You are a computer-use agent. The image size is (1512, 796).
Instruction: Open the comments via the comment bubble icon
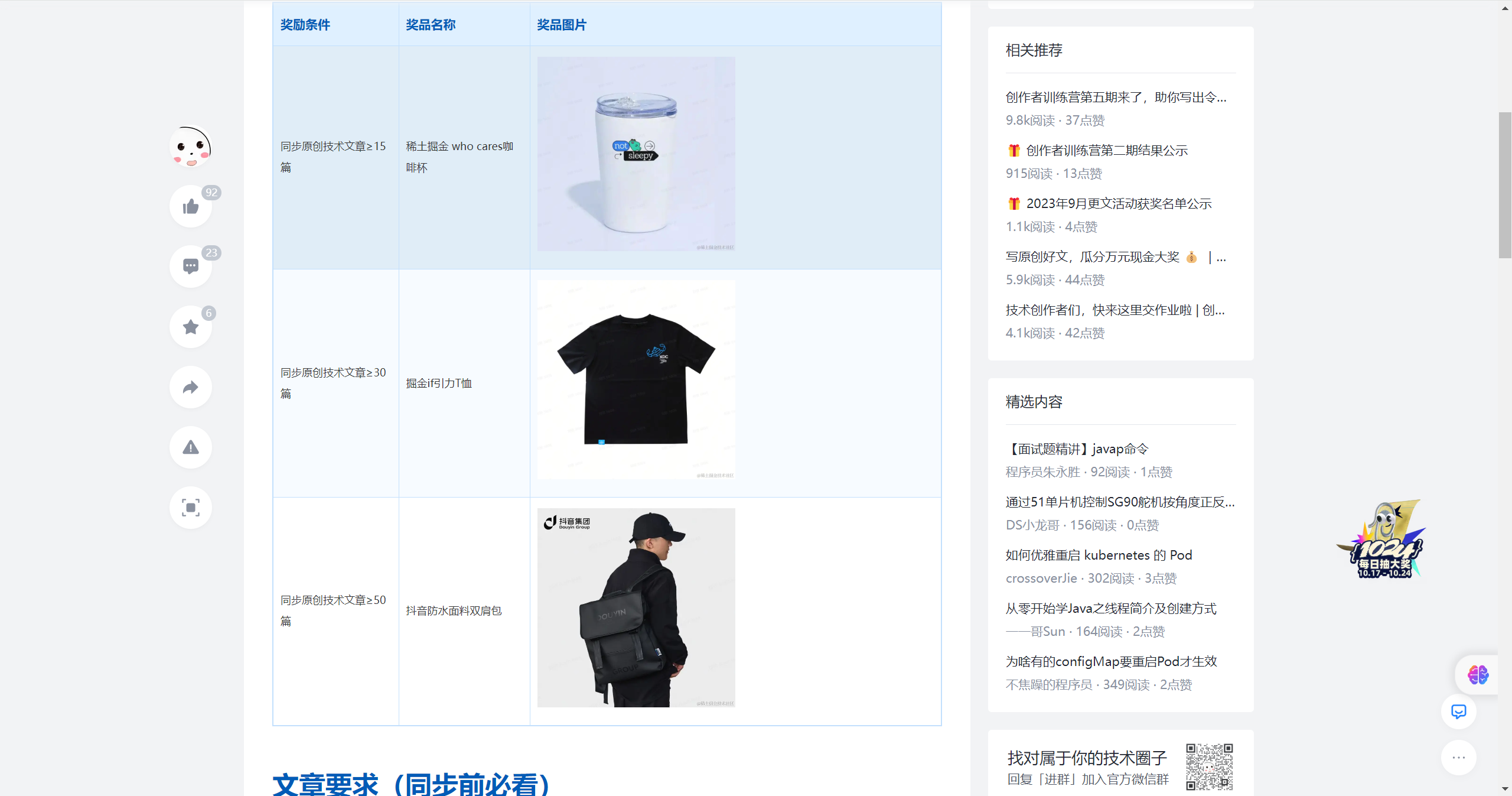pos(190,266)
